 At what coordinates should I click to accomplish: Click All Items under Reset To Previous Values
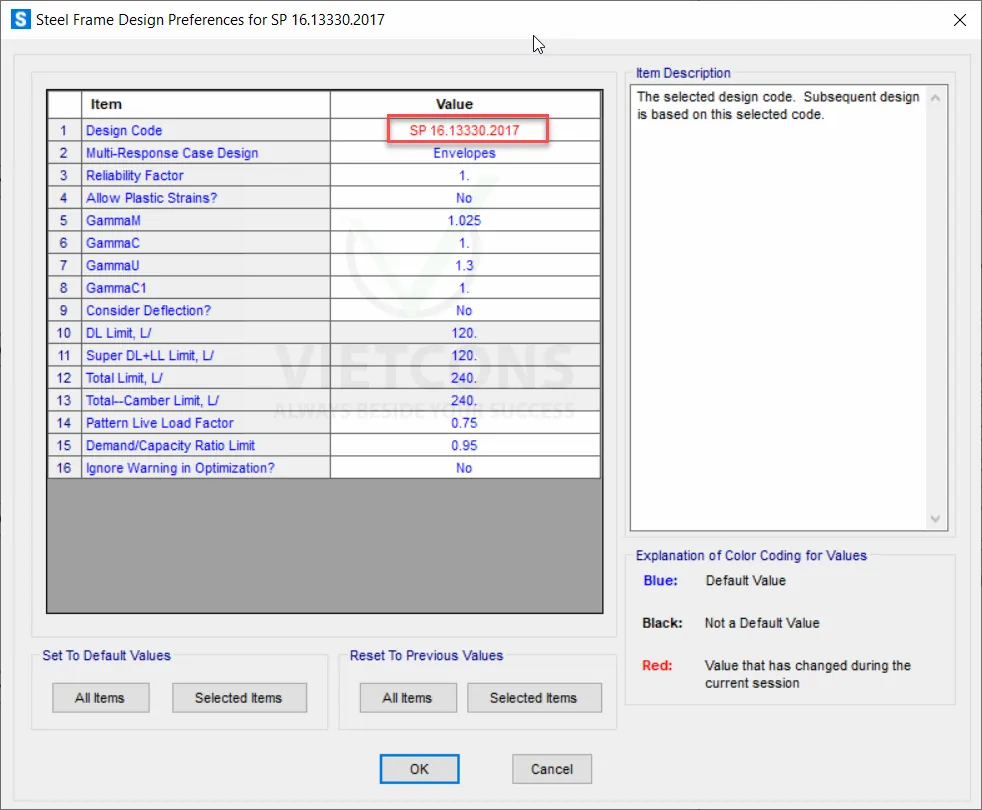pos(407,698)
